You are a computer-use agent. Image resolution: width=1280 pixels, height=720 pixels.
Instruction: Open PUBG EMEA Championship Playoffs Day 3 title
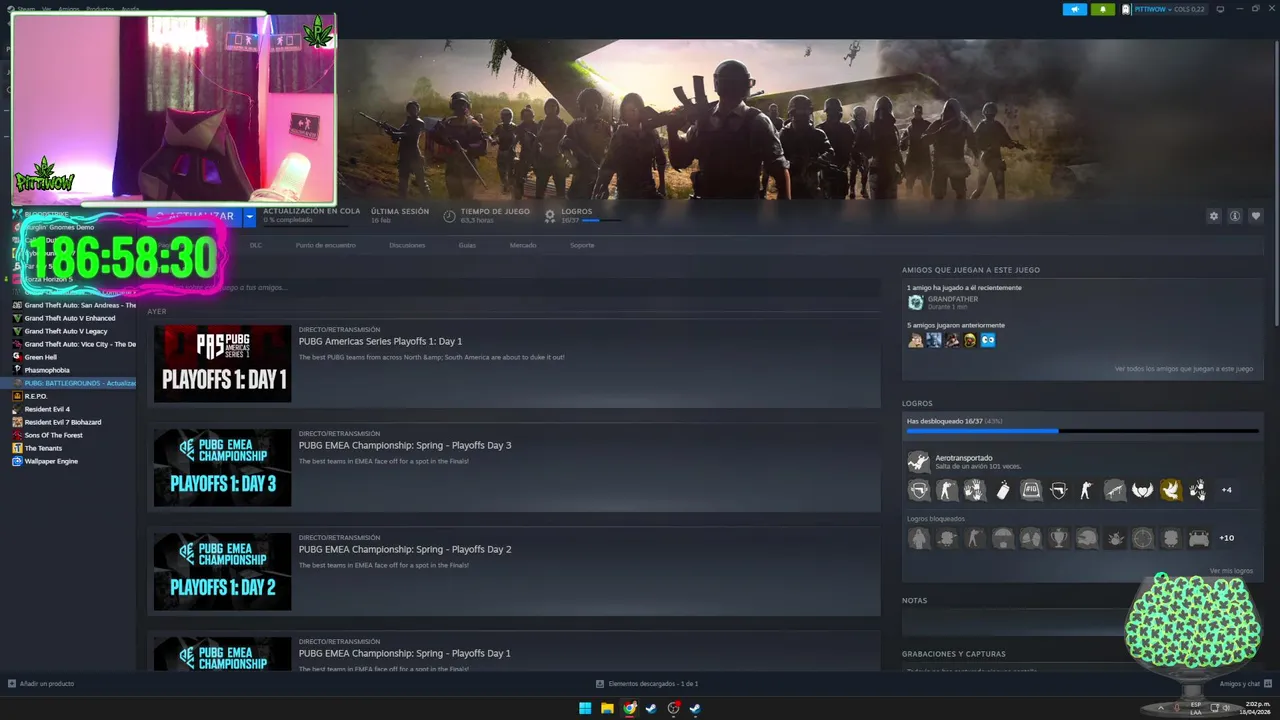[405, 445]
